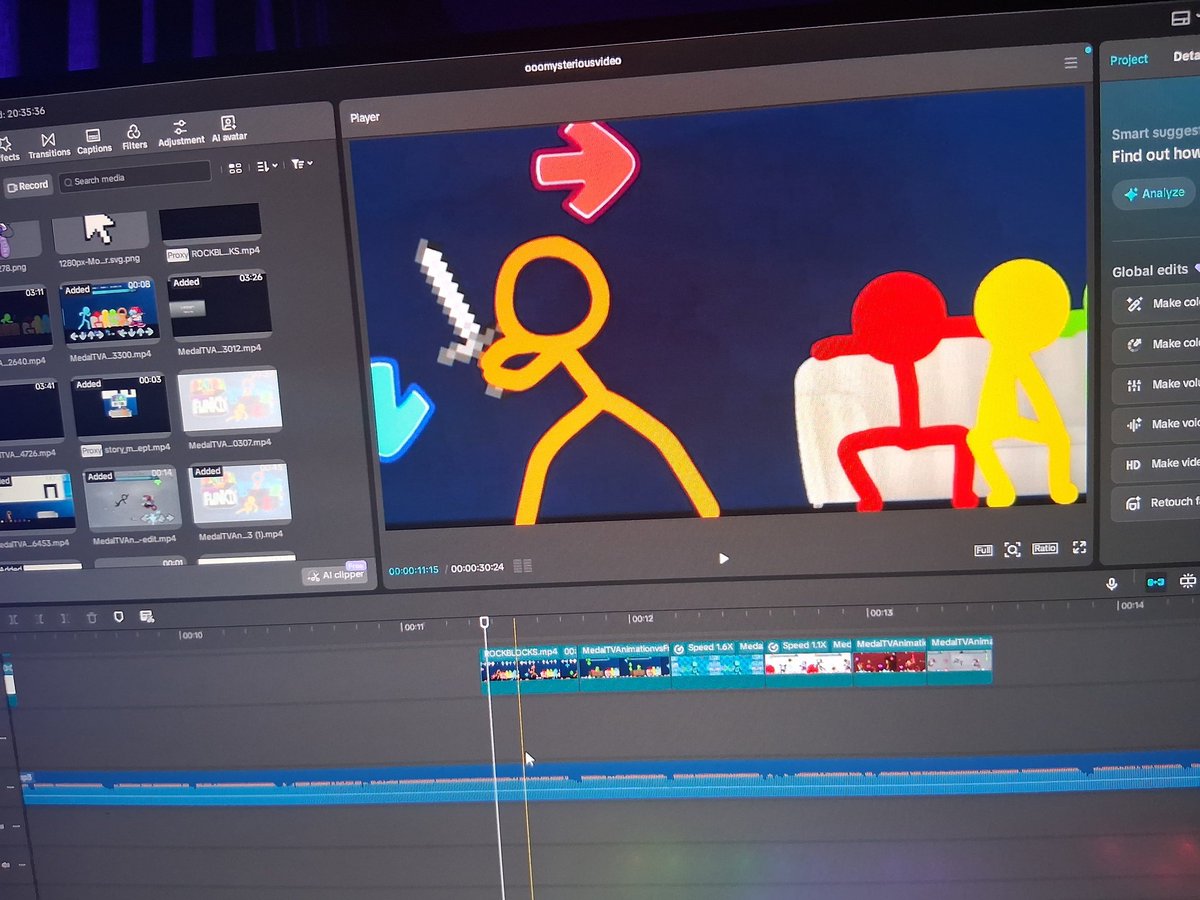This screenshot has height=900, width=1200.
Task: Open the Player panel menu icon
Action: pyautogui.click(x=1071, y=63)
